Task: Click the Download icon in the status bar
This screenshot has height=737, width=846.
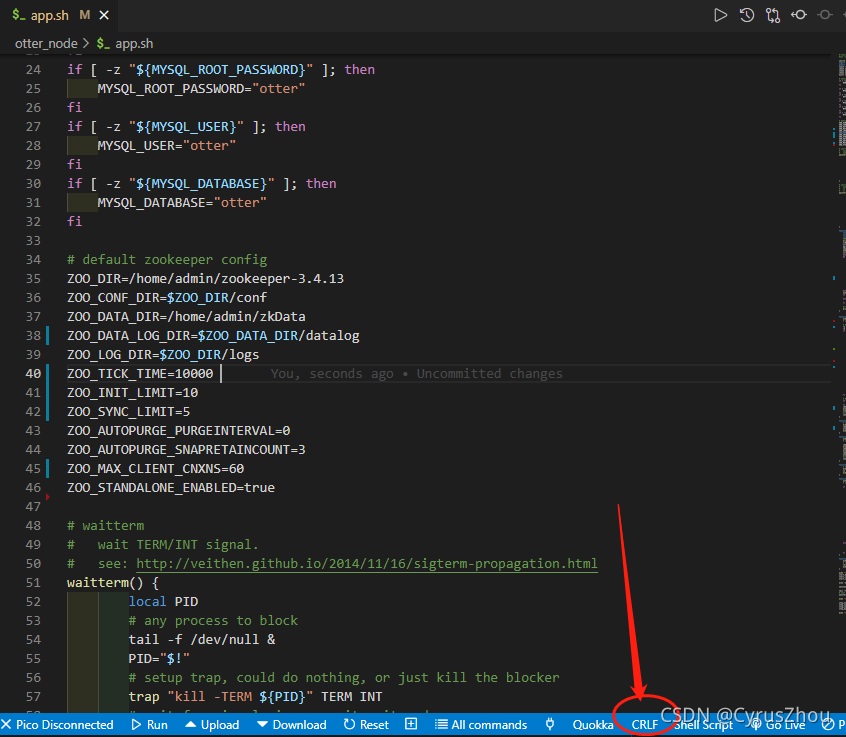Action: pyautogui.click(x=291, y=724)
